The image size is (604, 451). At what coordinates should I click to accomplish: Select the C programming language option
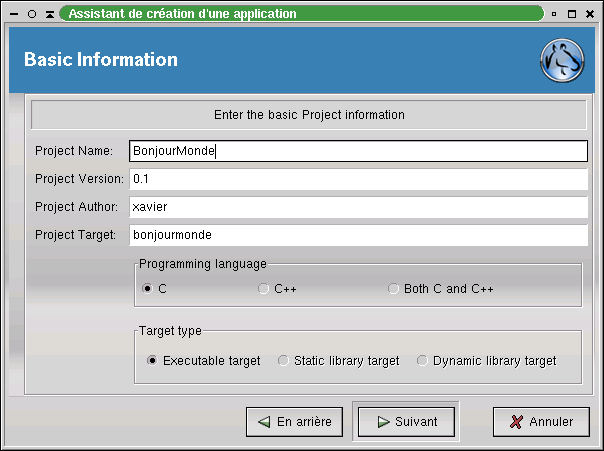coord(148,289)
